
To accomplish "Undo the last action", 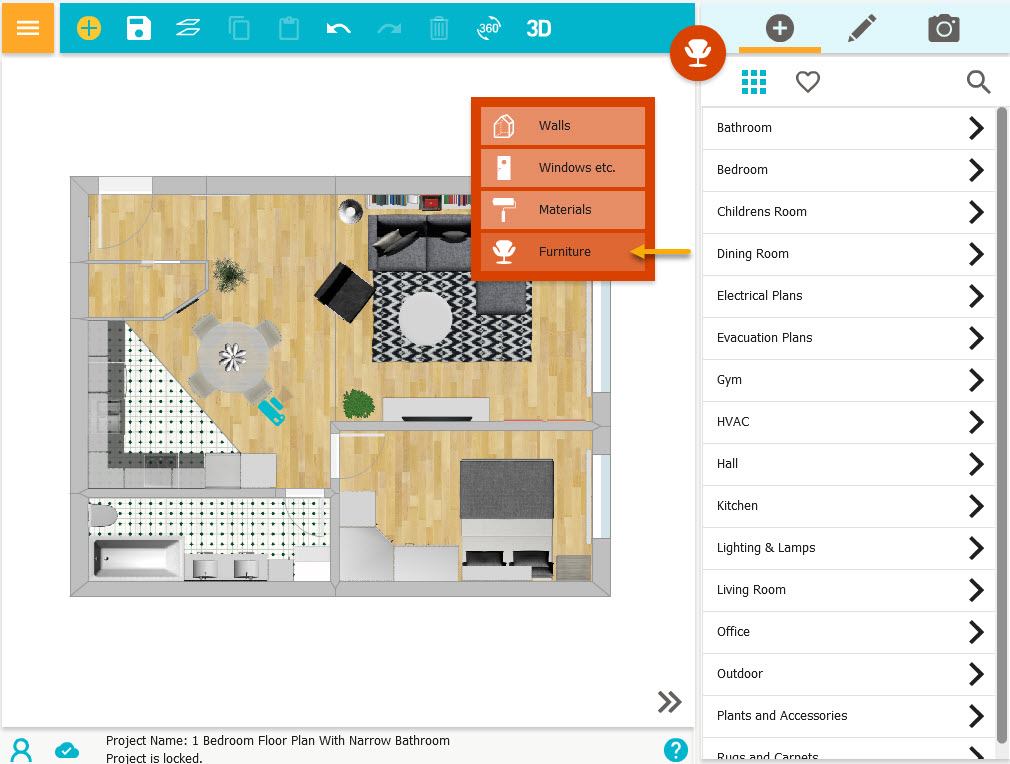I will coord(338,28).
